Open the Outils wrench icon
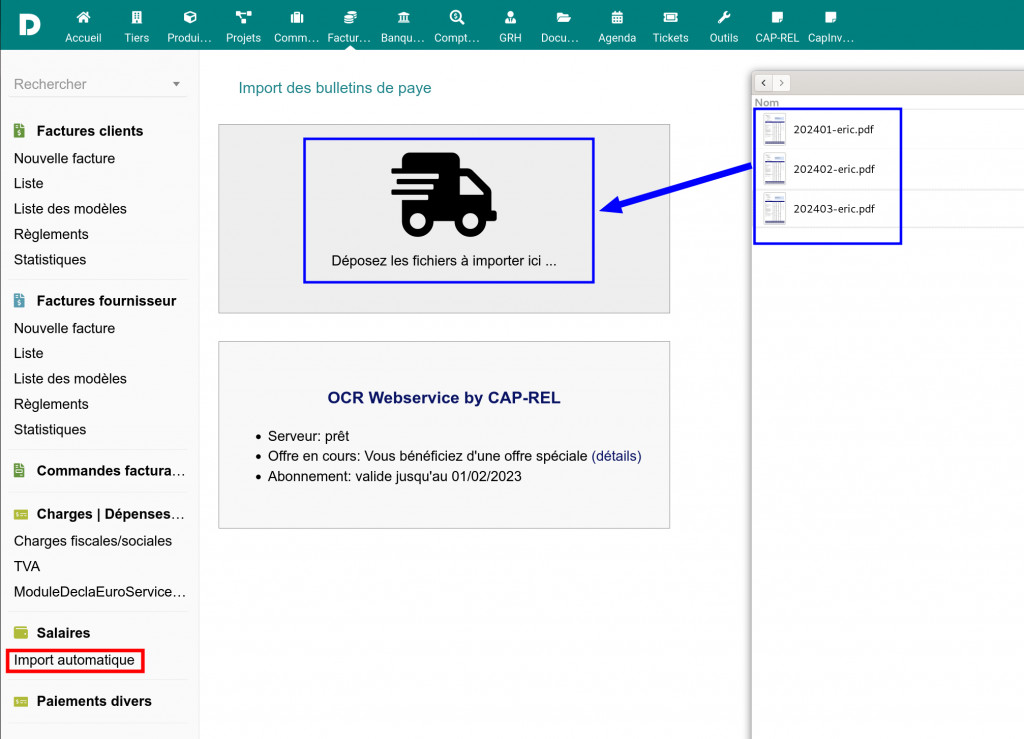This screenshot has height=739, width=1024. click(x=724, y=18)
